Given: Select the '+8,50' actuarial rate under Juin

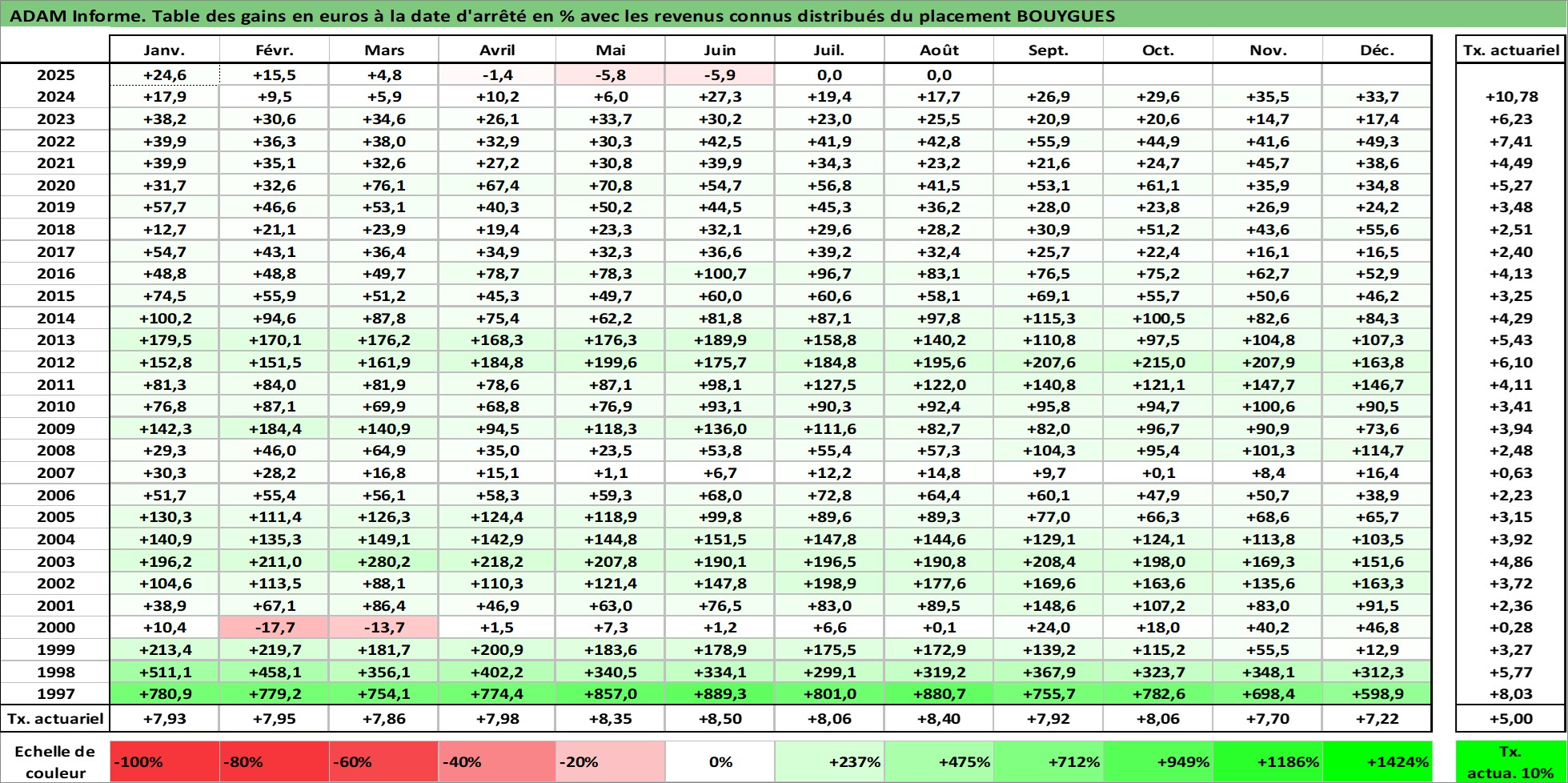Looking at the screenshot, I should click(x=720, y=718).
